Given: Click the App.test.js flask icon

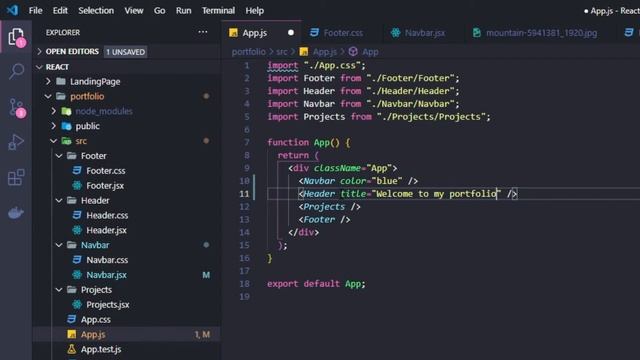Looking at the screenshot, I should [71, 349].
